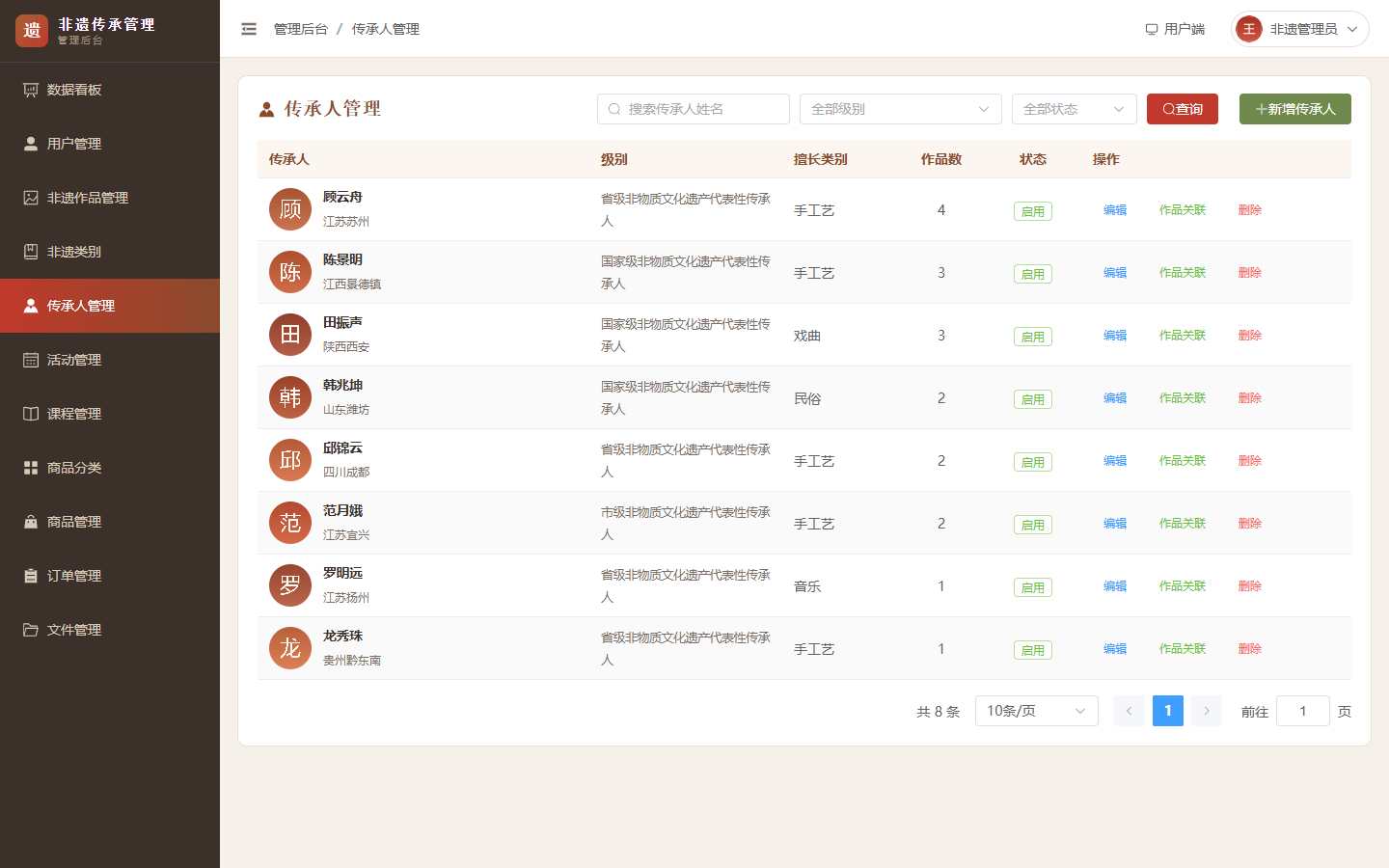Select 活动管理 calendar icon in sidebar
Viewport: 1389px width, 868px height.
point(31,360)
